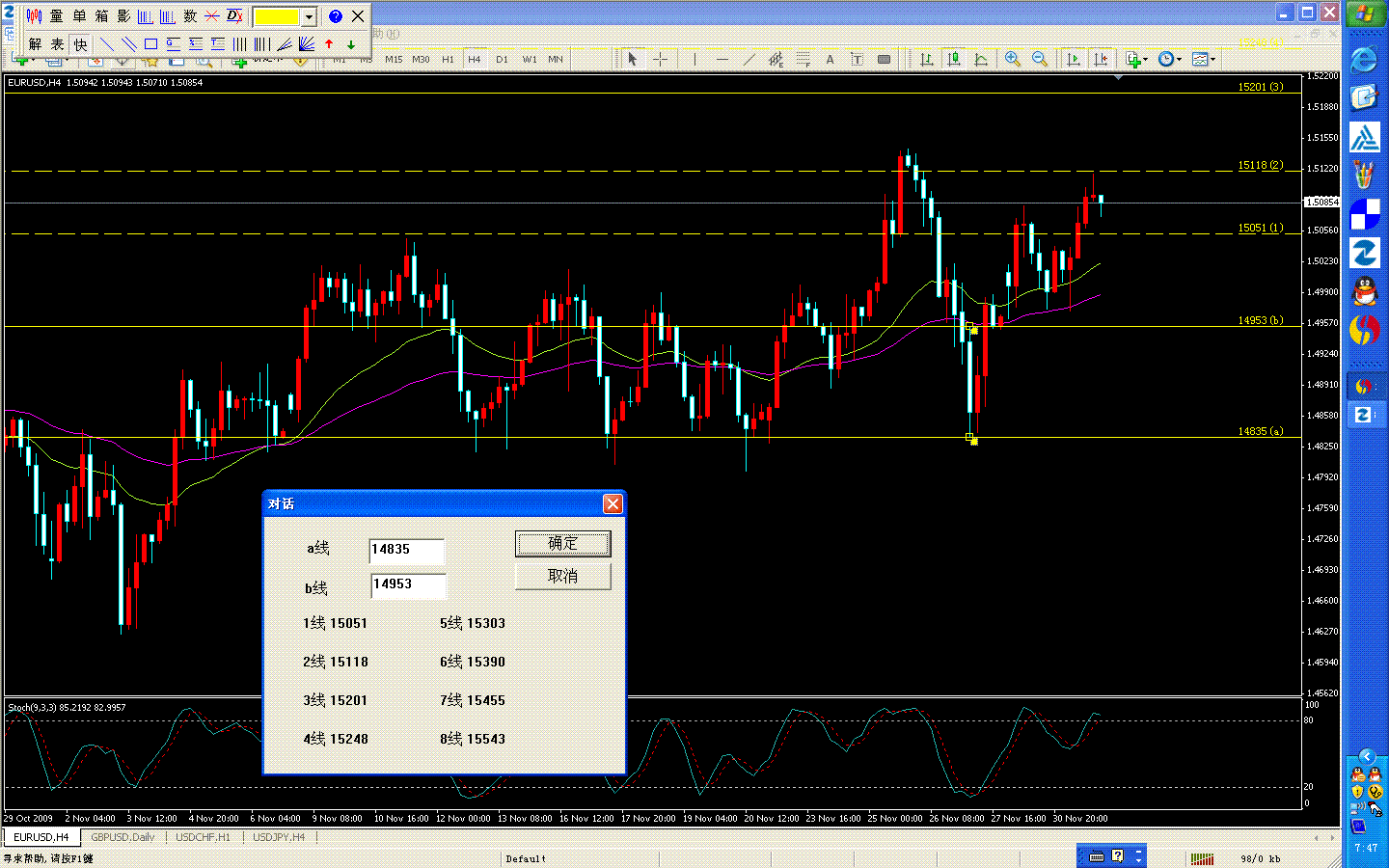Click the 确定 button in dialog
The width and height of the screenshot is (1389, 868).
(563, 544)
